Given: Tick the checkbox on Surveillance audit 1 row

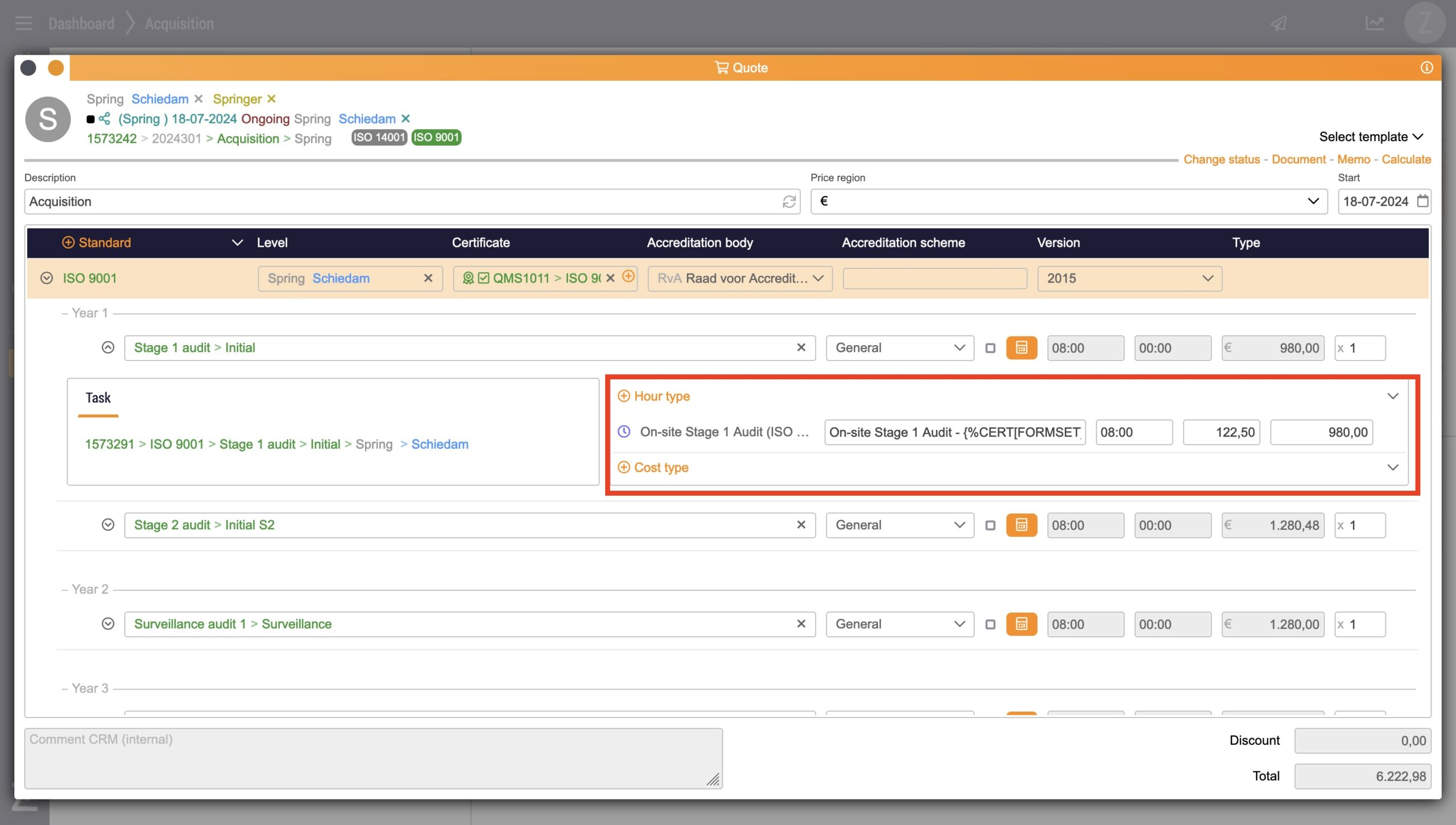Looking at the screenshot, I should [x=990, y=624].
